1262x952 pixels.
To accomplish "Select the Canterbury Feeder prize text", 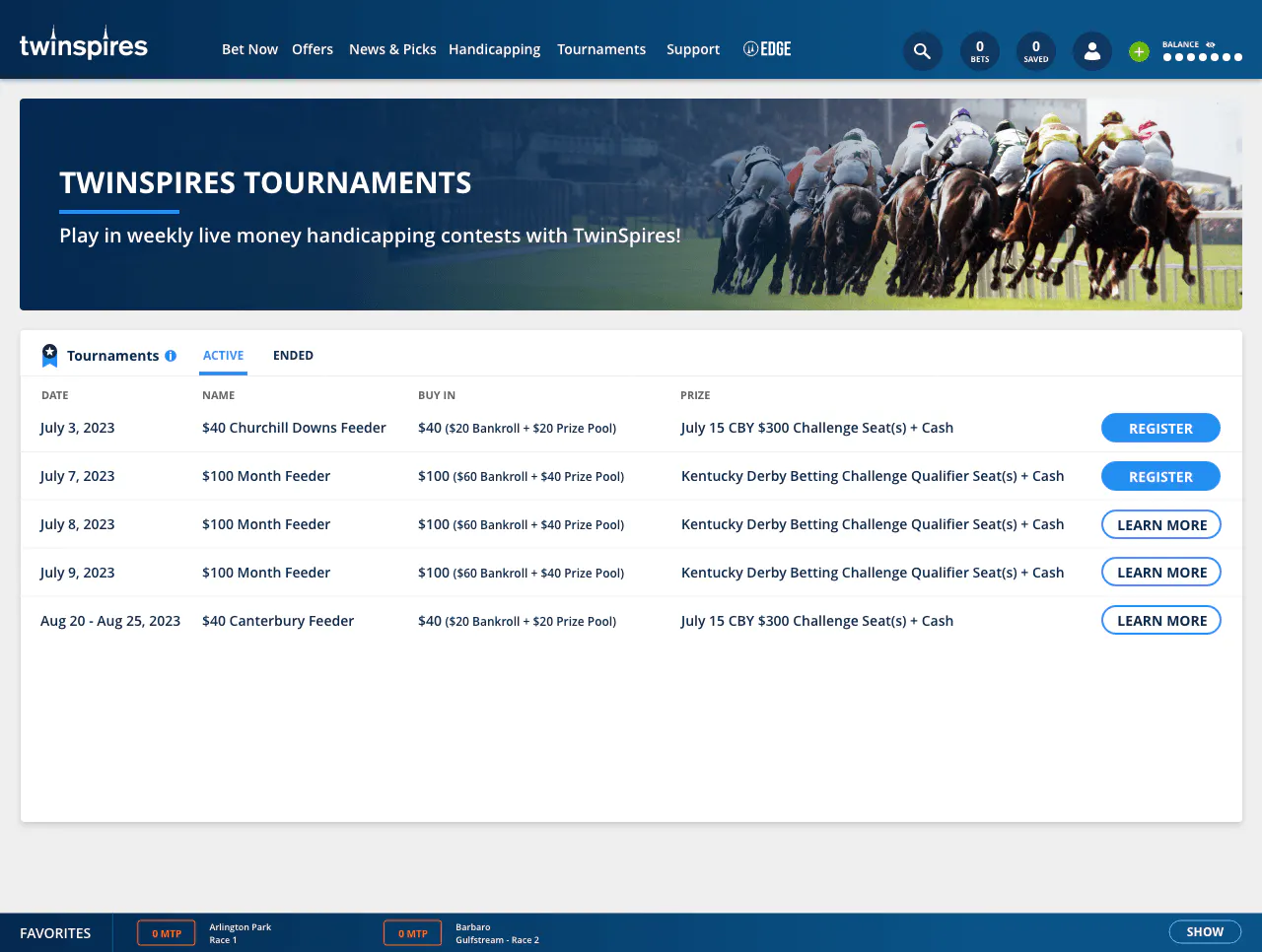I will point(817,621).
